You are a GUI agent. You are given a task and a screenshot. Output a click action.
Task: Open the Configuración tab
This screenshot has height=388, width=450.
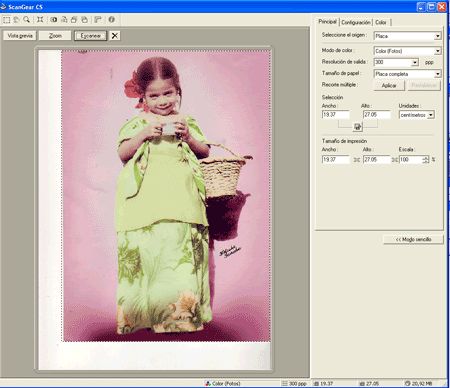tap(356, 22)
